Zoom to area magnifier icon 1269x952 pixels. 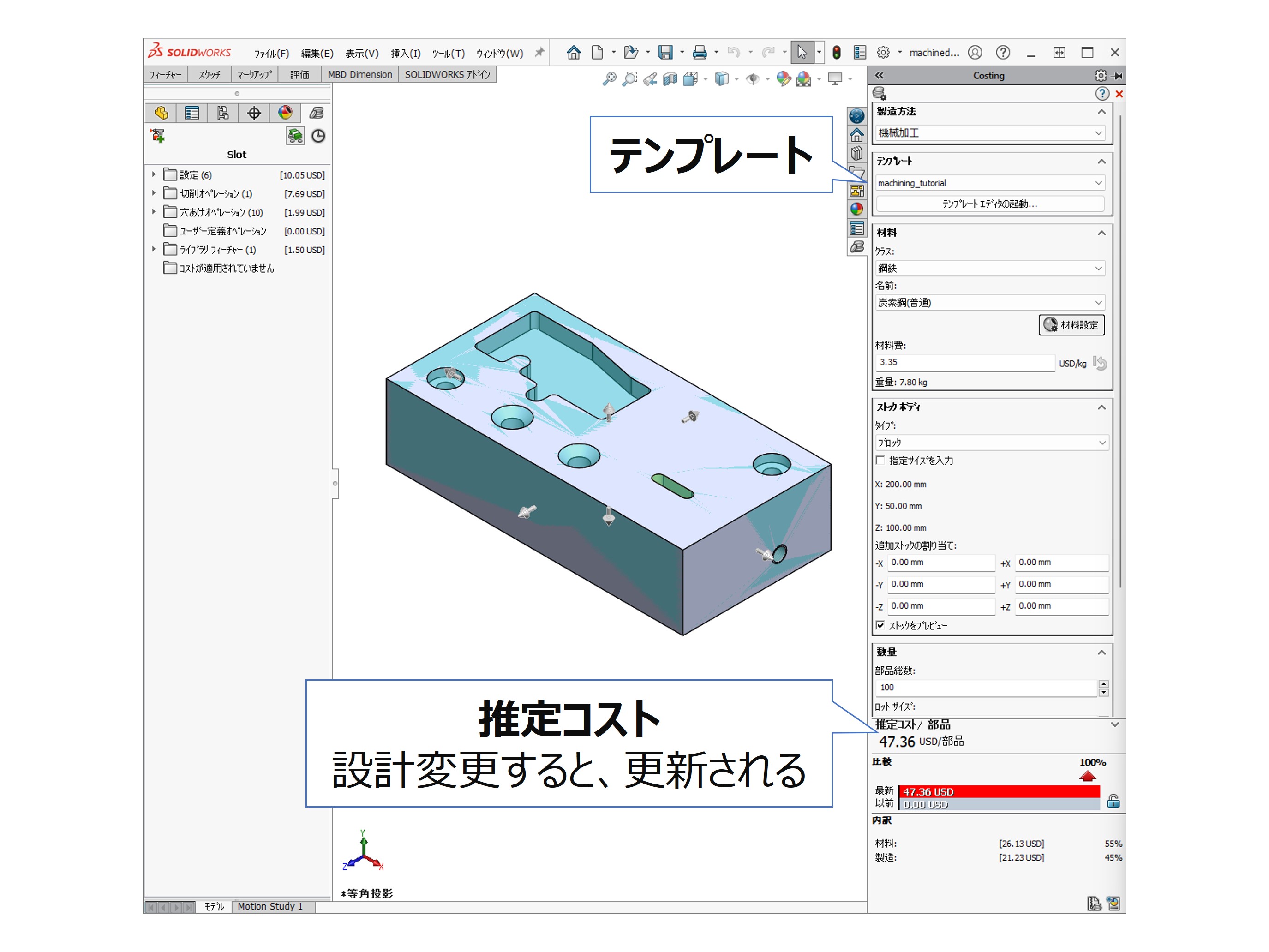tap(630, 78)
